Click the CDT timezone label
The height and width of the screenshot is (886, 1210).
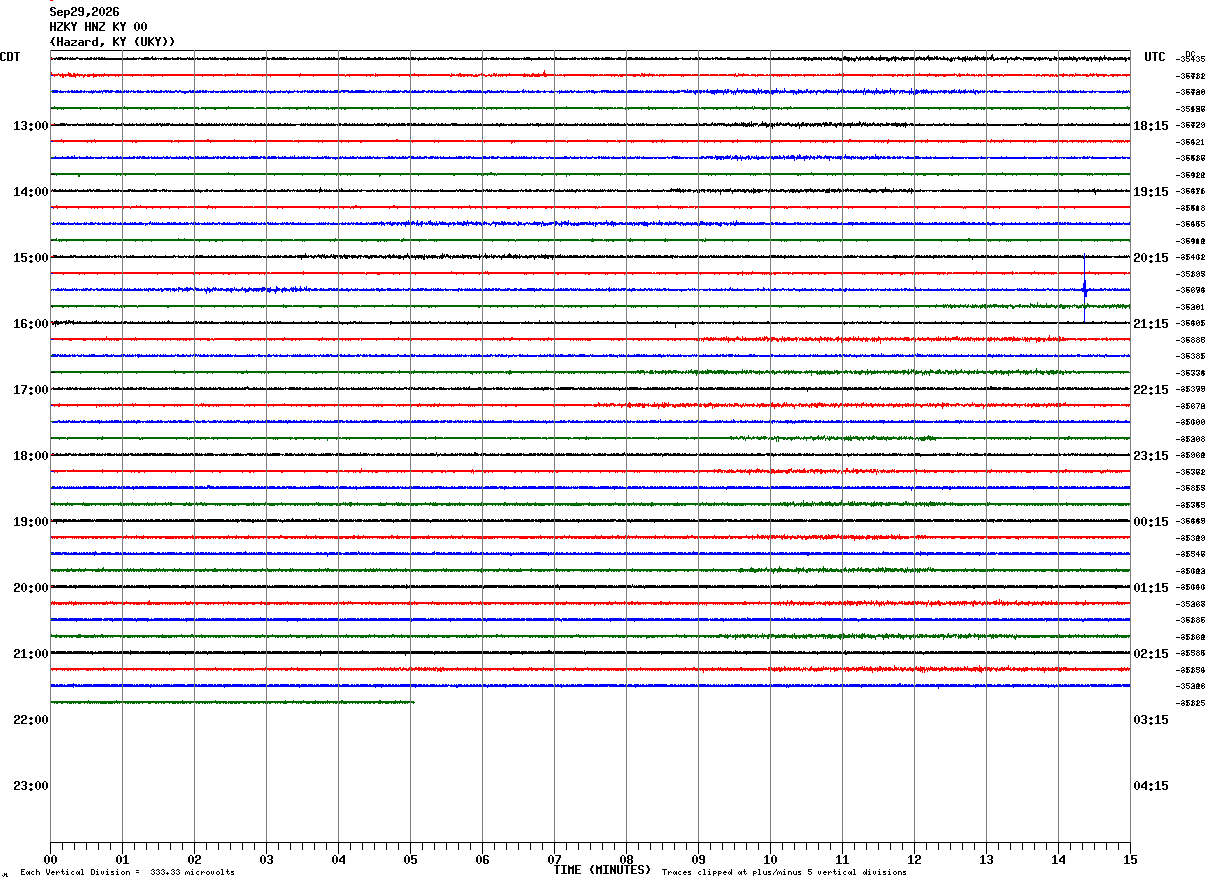pyautogui.click(x=10, y=57)
